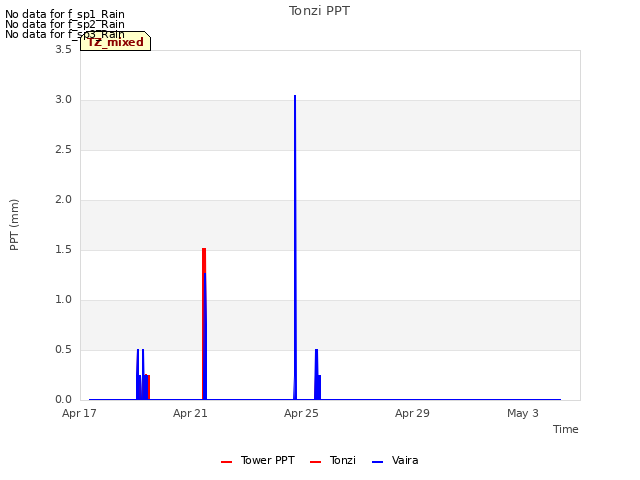Click the Time x-axis title
Image resolution: width=640 pixels, height=480 pixels.
coord(566,429)
